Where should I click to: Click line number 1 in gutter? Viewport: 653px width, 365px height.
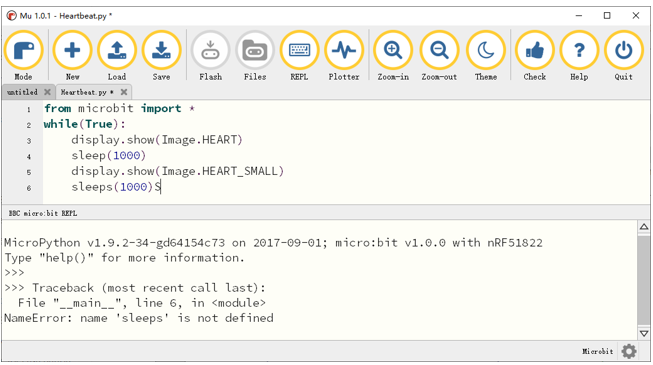pos(29,110)
